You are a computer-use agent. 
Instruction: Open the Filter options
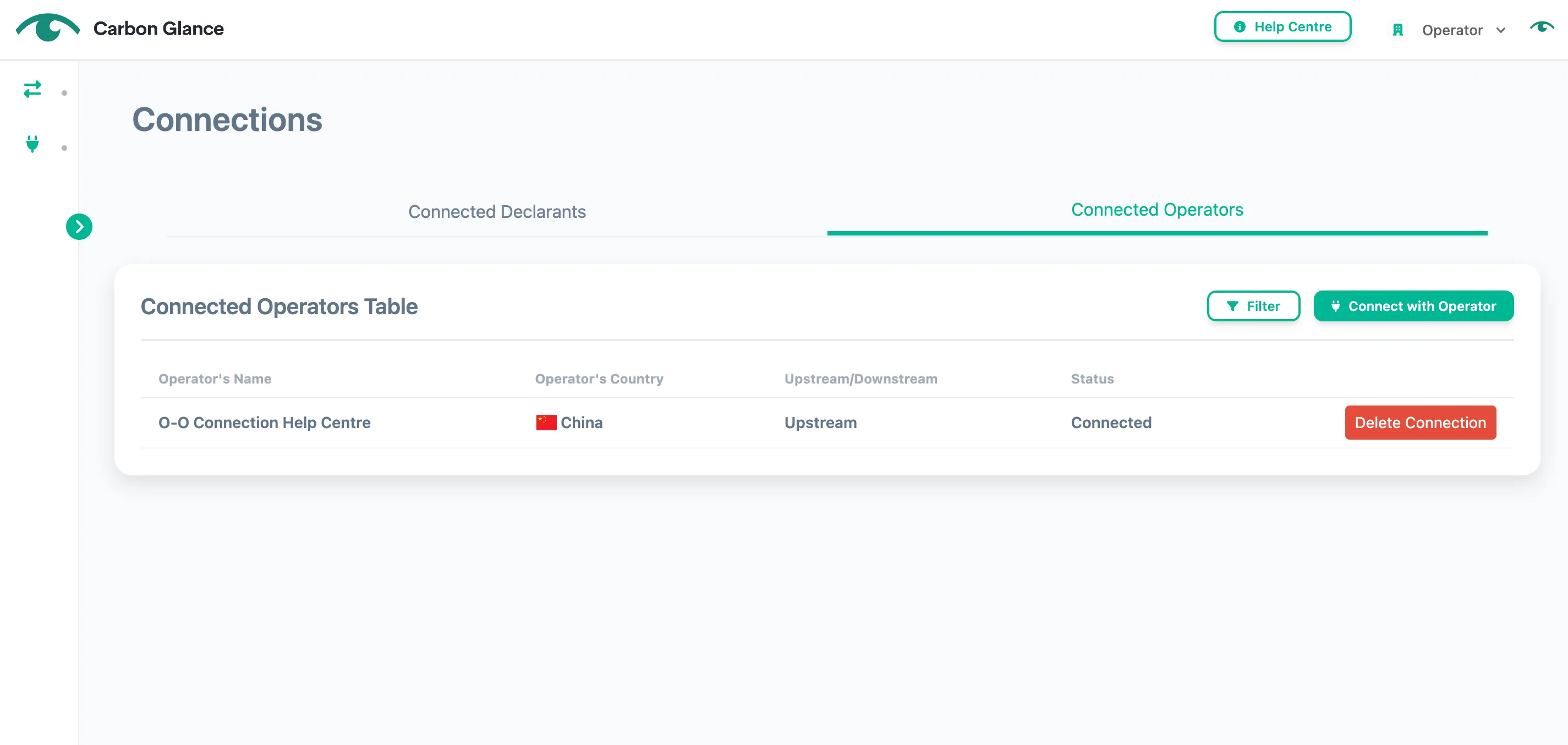[x=1253, y=306]
